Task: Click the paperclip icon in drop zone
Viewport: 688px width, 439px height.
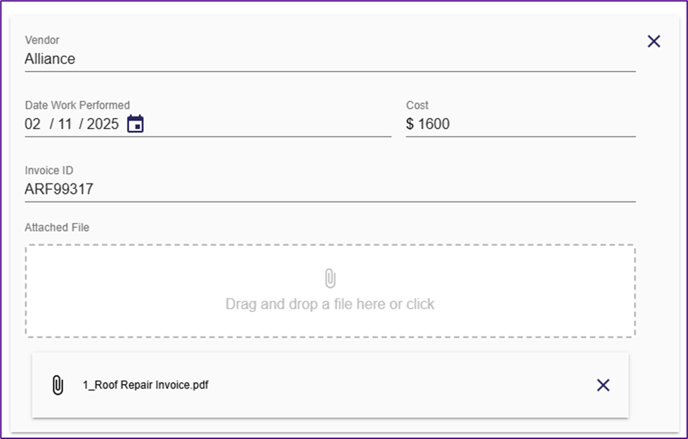Action: coord(330,278)
